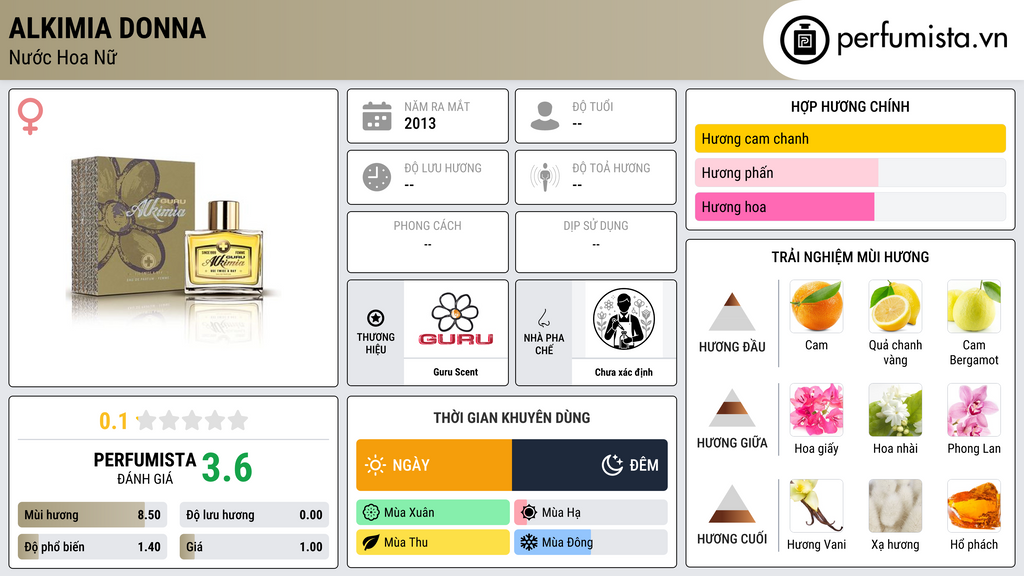This screenshot has height=576, width=1024.
Task: Click the Hợp hương chính heading
Action: (850, 106)
